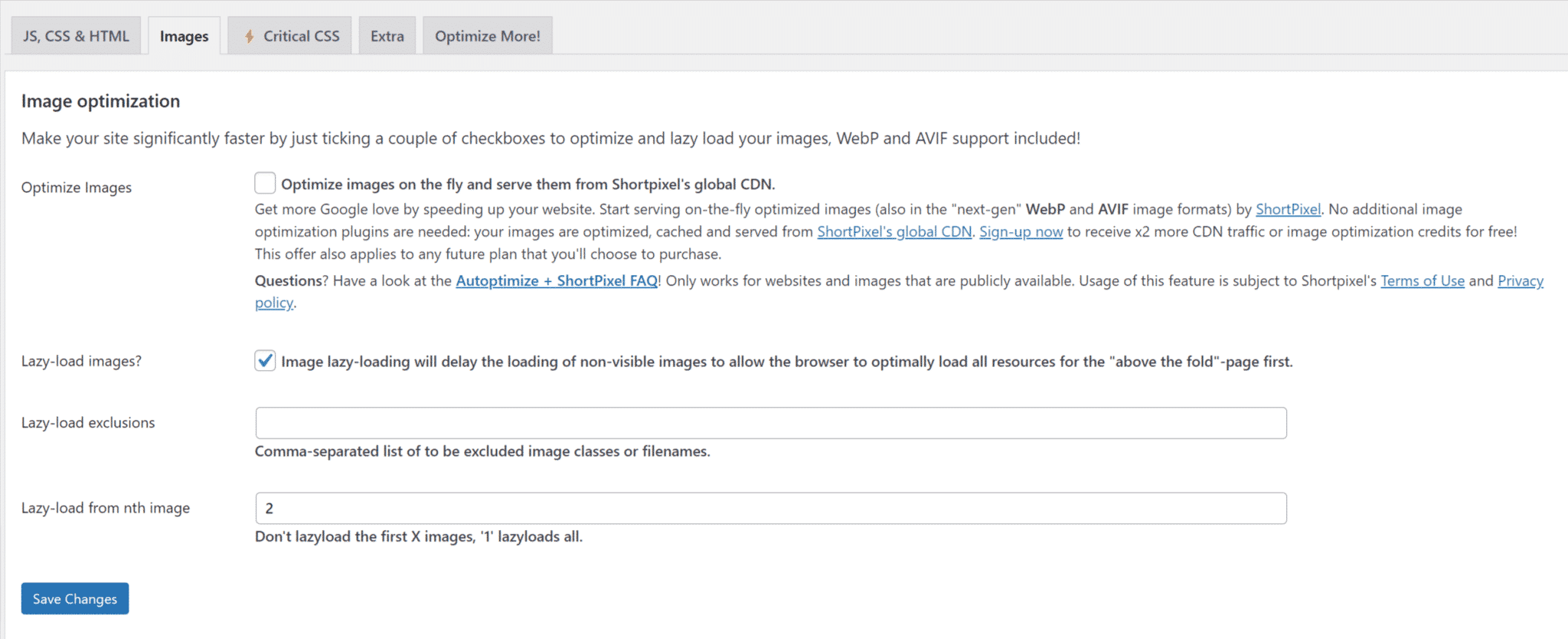
Task: Open the ShortPixel link
Action: click(x=1288, y=209)
